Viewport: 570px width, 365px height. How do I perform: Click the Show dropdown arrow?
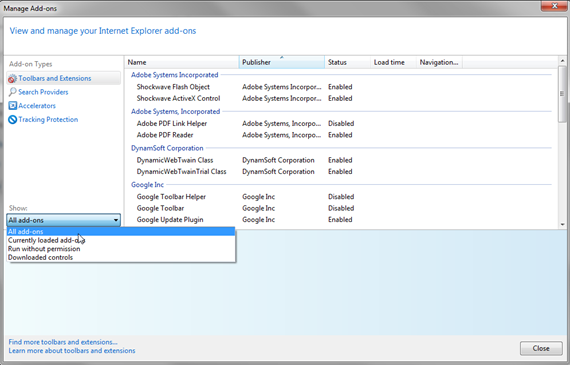click(x=116, y=220)
